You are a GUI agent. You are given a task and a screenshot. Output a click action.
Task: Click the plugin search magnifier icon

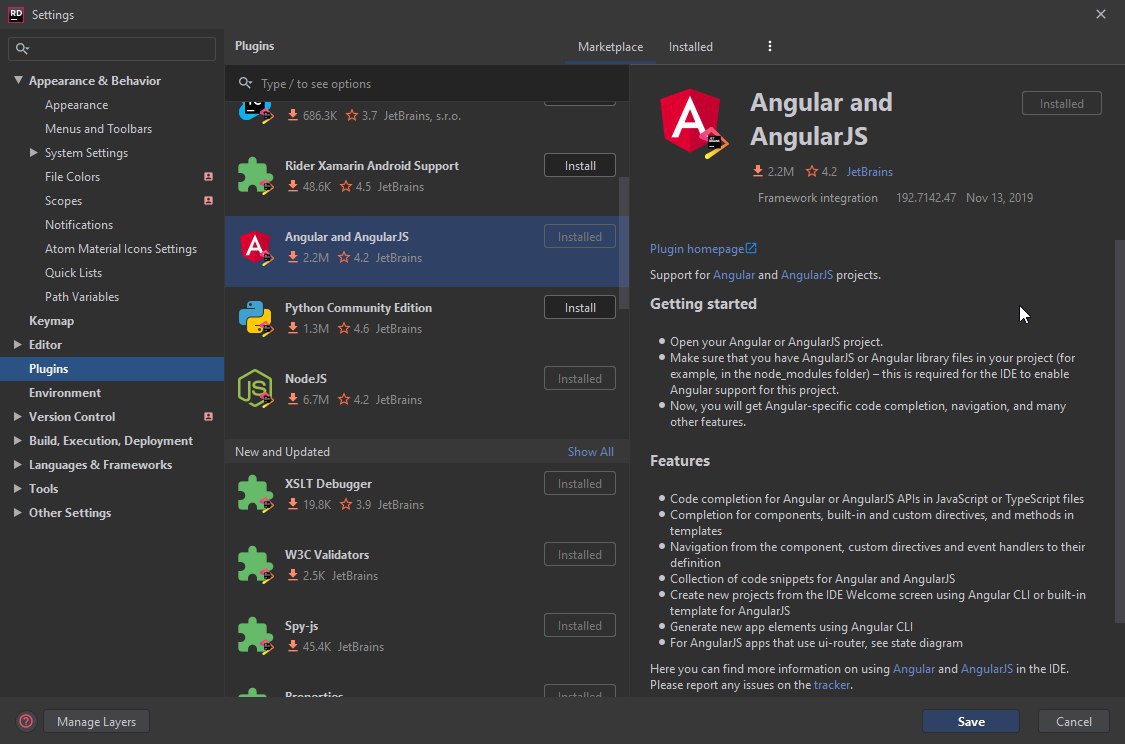tap(245, 83)
